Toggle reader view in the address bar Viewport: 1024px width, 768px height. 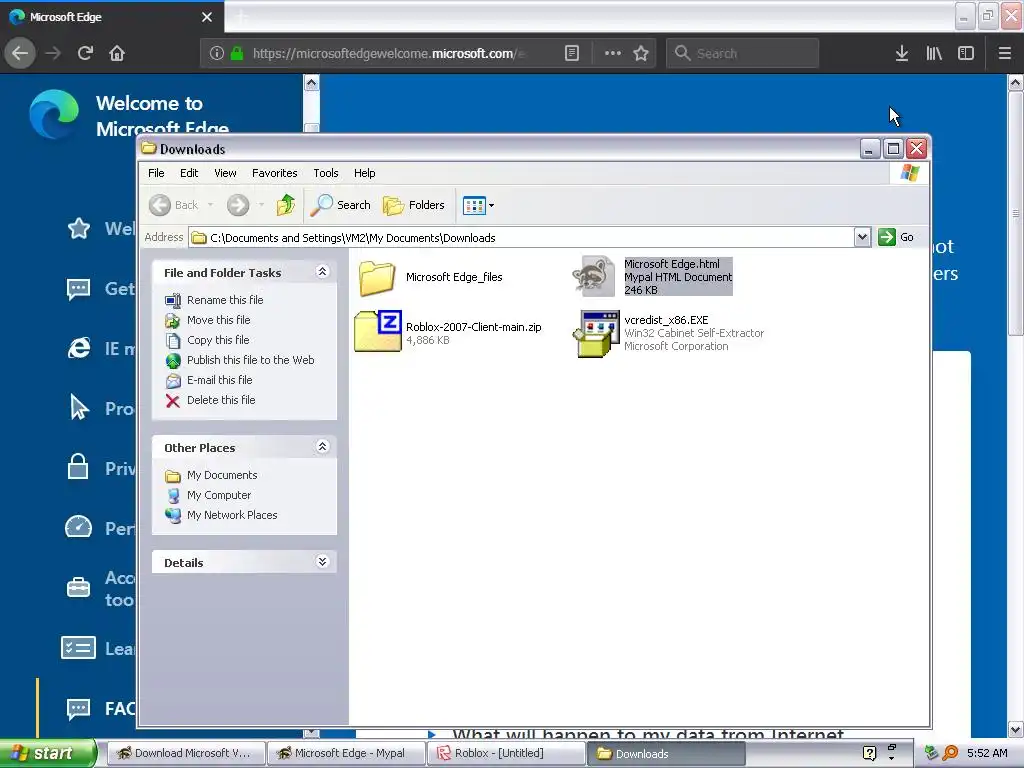(x=571, y=53)
